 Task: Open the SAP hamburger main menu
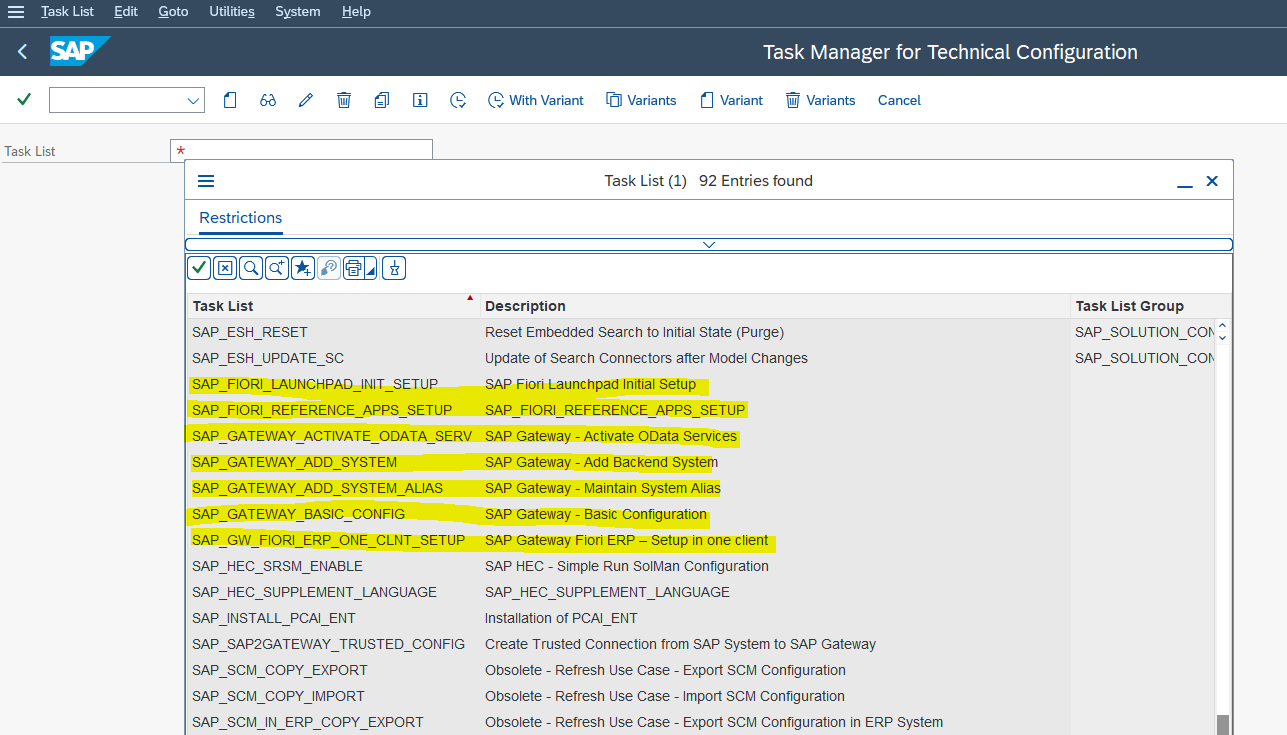tap(15, 12)
